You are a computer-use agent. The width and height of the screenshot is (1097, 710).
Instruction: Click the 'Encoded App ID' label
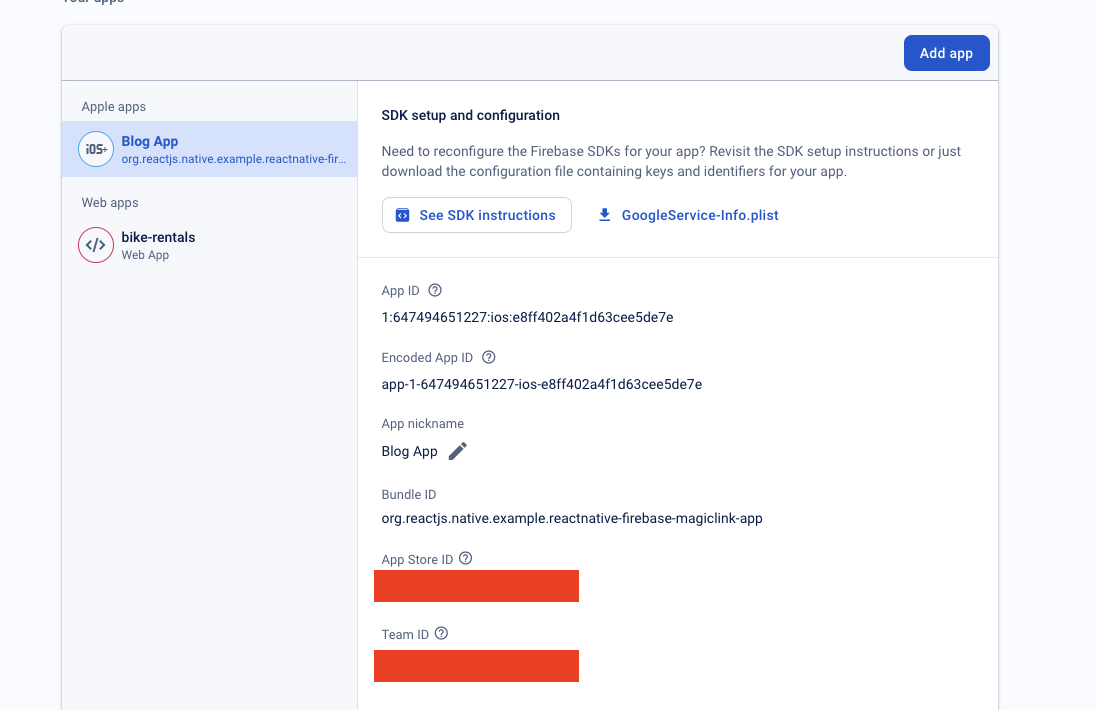[427, 357]
